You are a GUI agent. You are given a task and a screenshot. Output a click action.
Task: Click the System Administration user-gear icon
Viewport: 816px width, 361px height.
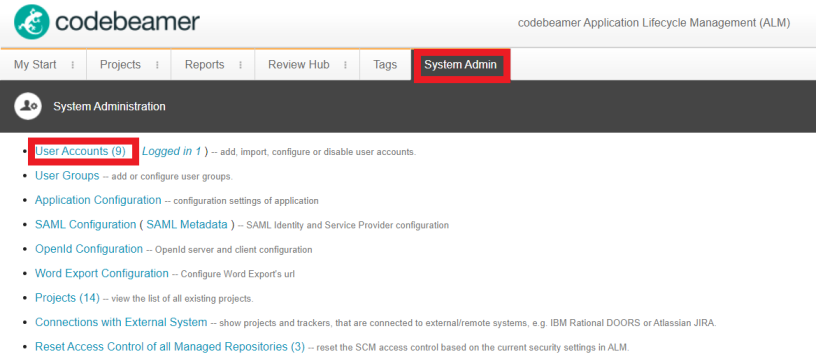click(x=28, y=106)
